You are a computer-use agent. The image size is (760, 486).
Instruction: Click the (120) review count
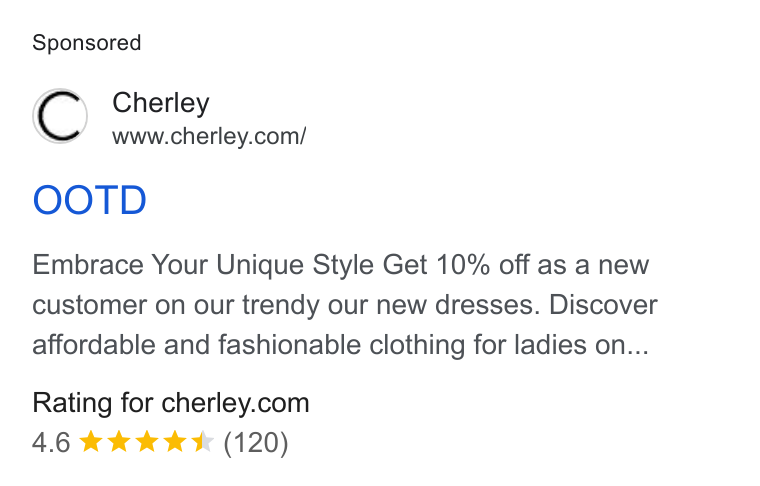pos(256,443)
